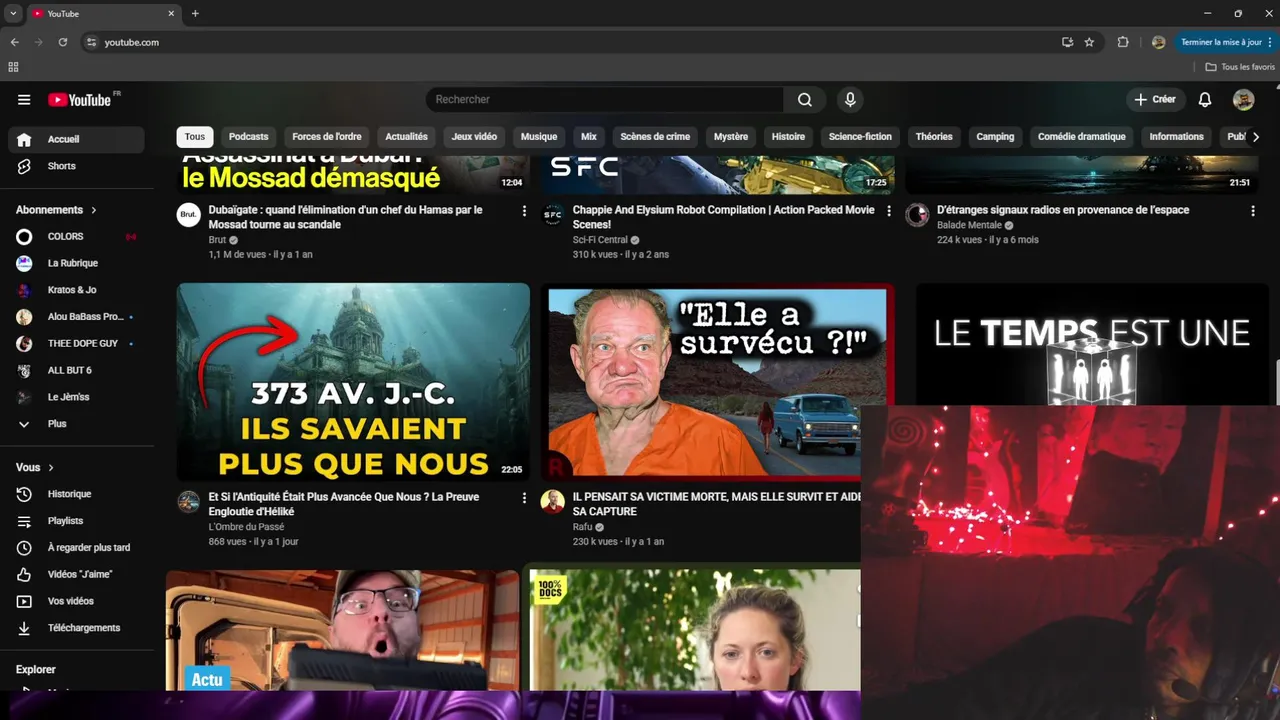Screen dimensions: 1280x720
Task: Open Shorts in sidebar
Action: [x=76, y=166]
